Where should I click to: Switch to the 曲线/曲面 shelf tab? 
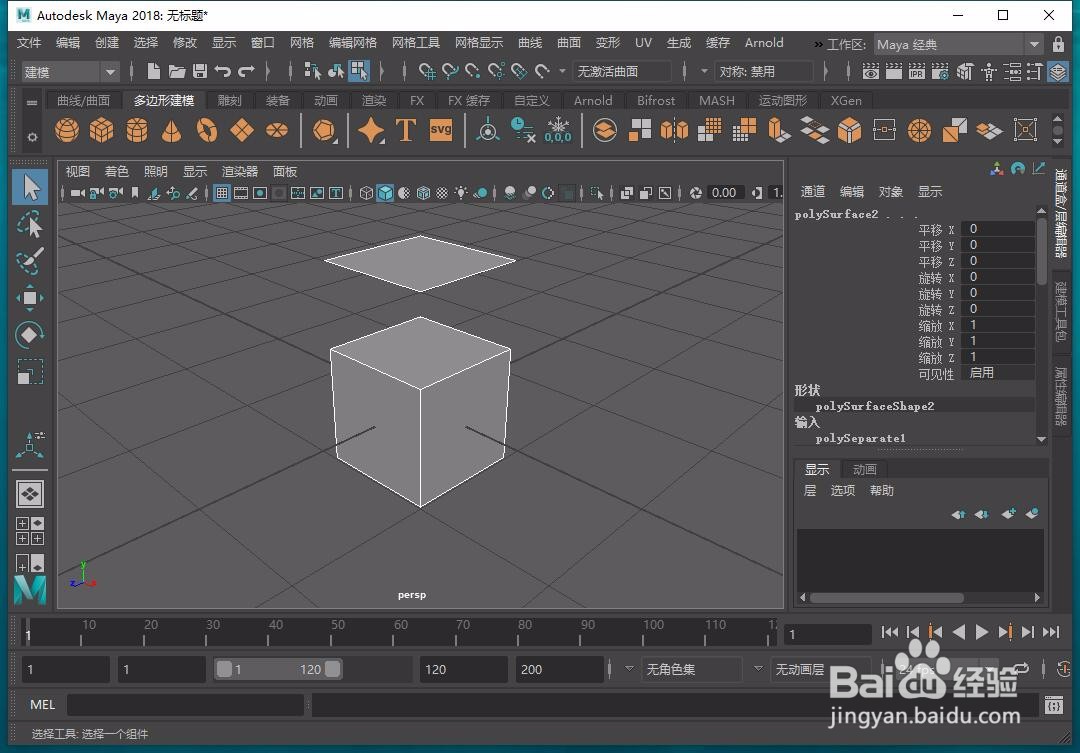[x=83, y=101]
